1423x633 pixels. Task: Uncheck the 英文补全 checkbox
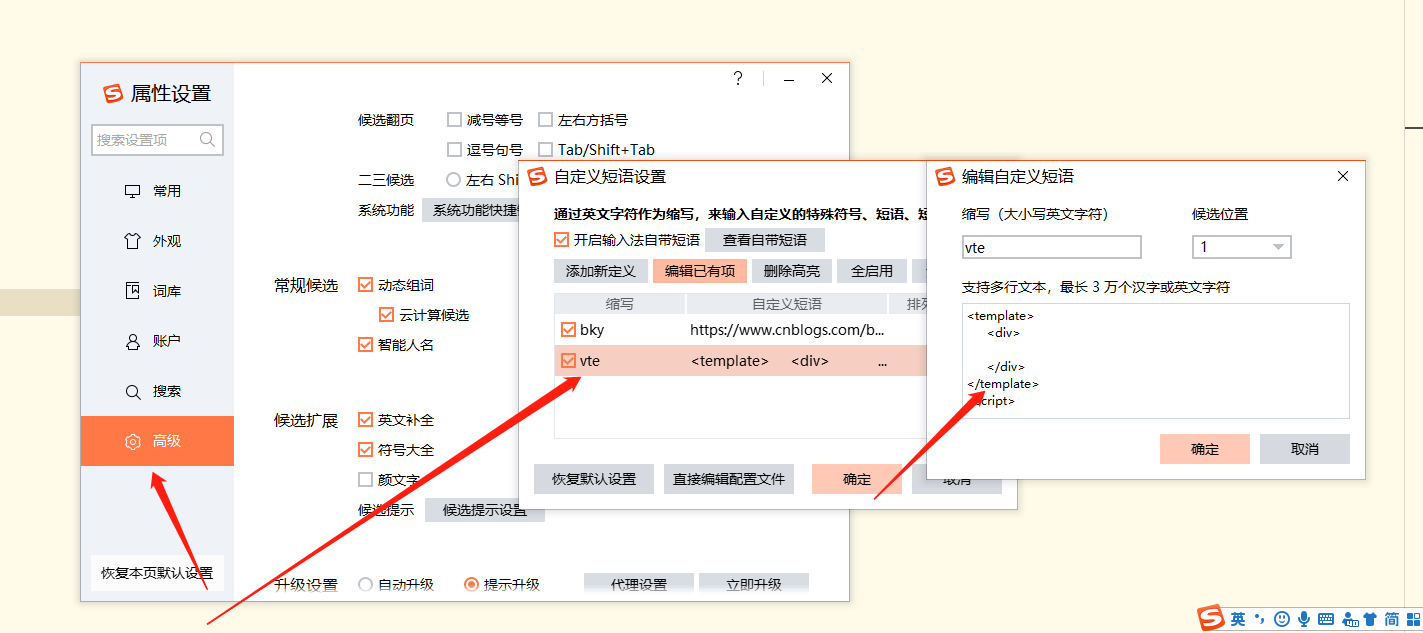click(365, 420)
